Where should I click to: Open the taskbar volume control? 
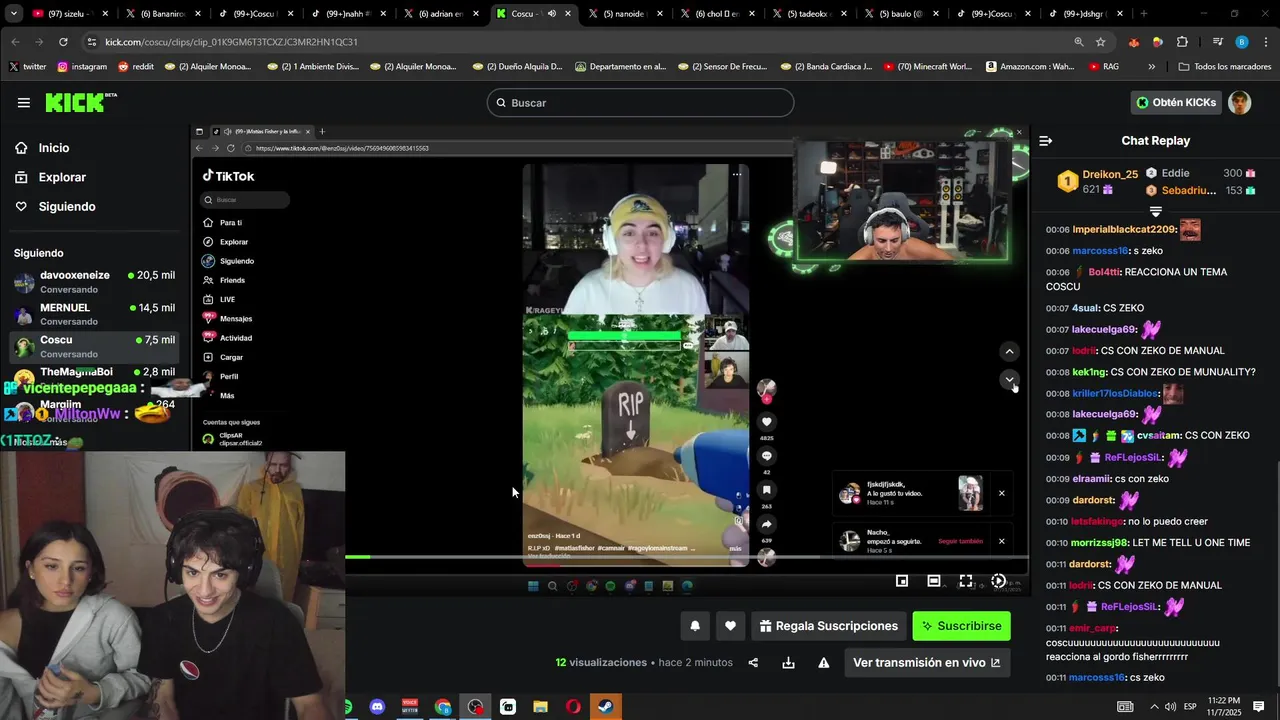1170,707
